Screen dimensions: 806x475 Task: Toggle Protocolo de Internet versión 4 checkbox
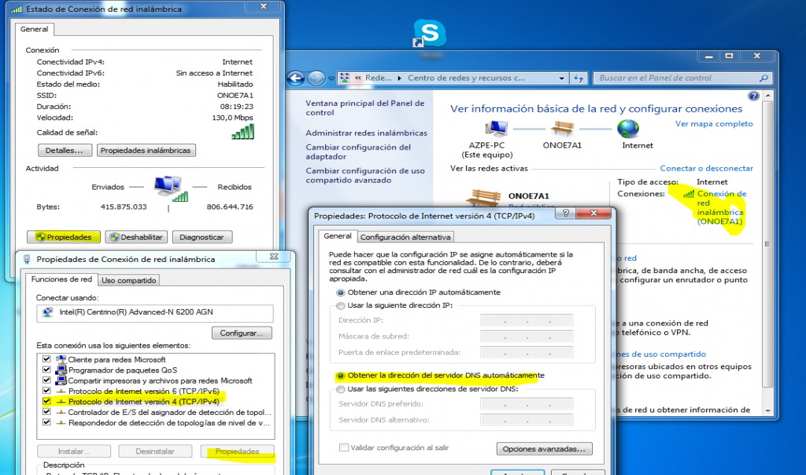[47, 401]
